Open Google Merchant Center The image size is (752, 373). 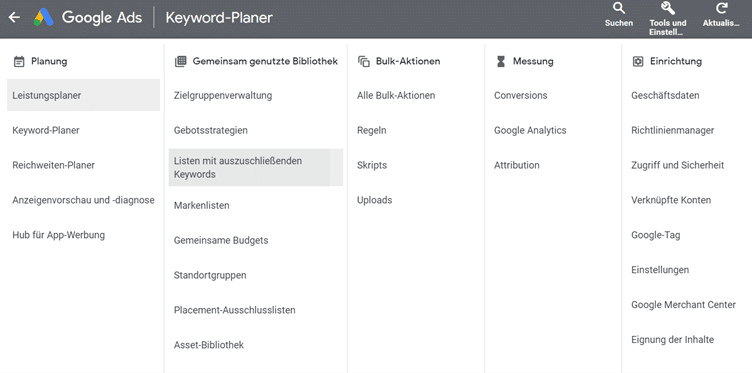(683, 304)
